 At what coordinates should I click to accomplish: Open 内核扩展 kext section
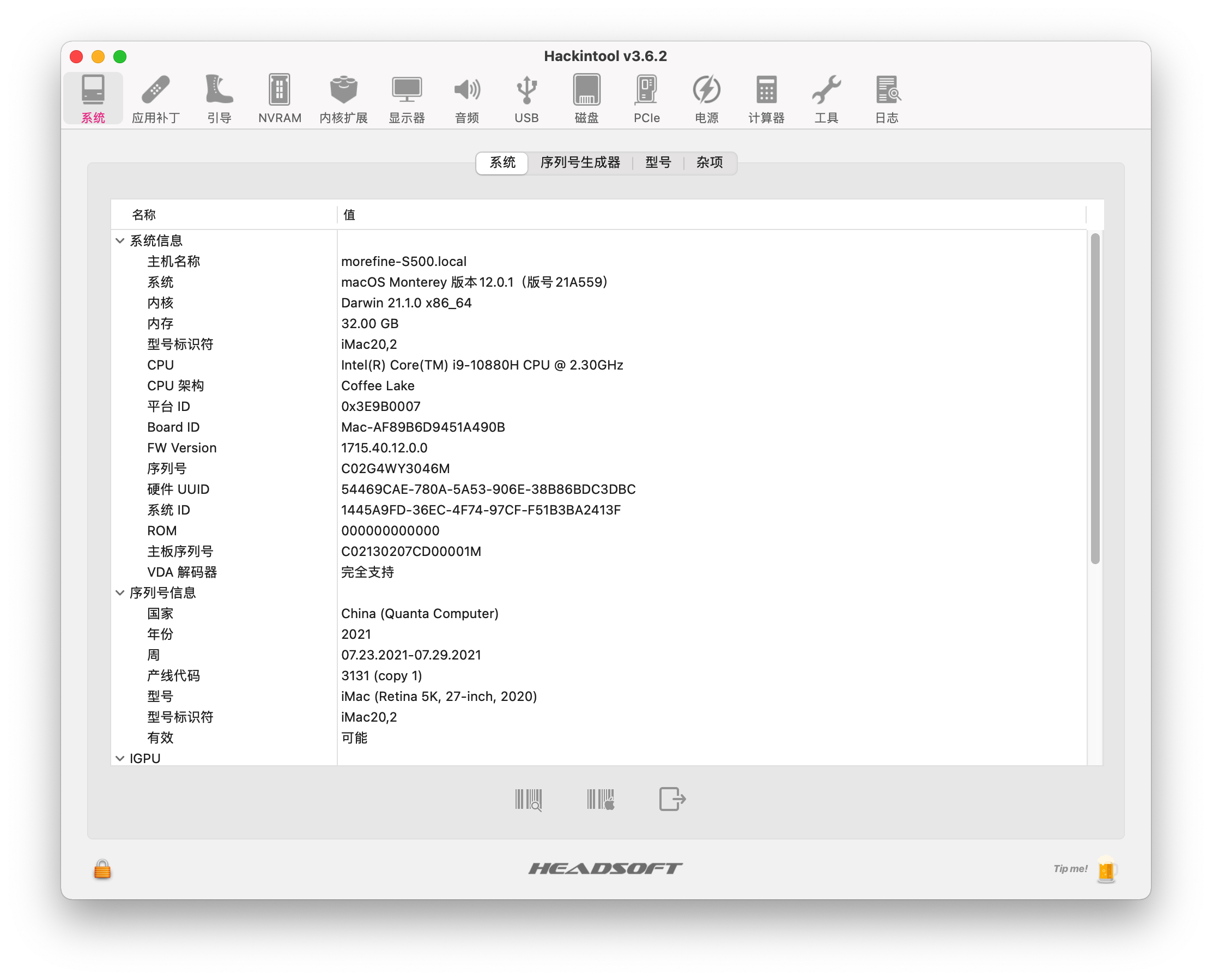[x=343, y=98]
